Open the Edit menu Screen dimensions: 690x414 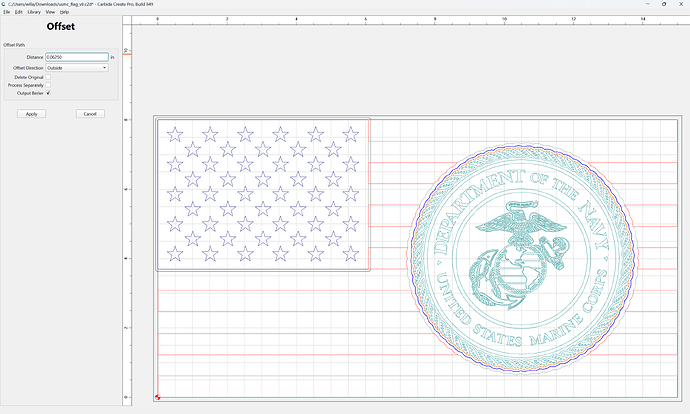coord(18,12)
